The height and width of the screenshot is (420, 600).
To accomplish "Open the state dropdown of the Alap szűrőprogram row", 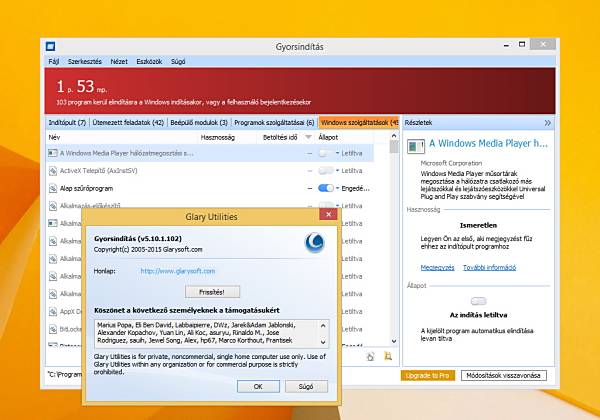I will [338, 188].
